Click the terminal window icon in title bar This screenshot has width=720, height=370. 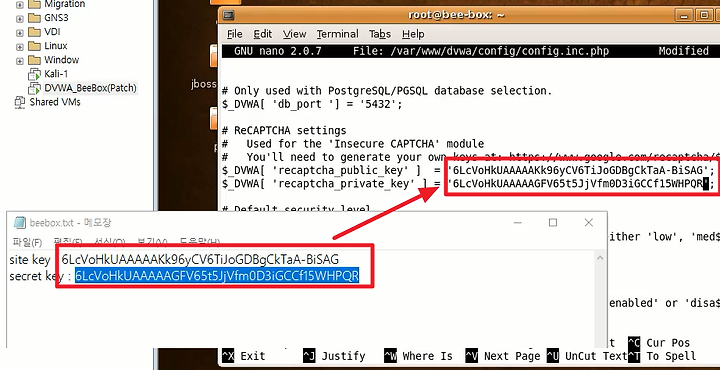coord(228,15)
